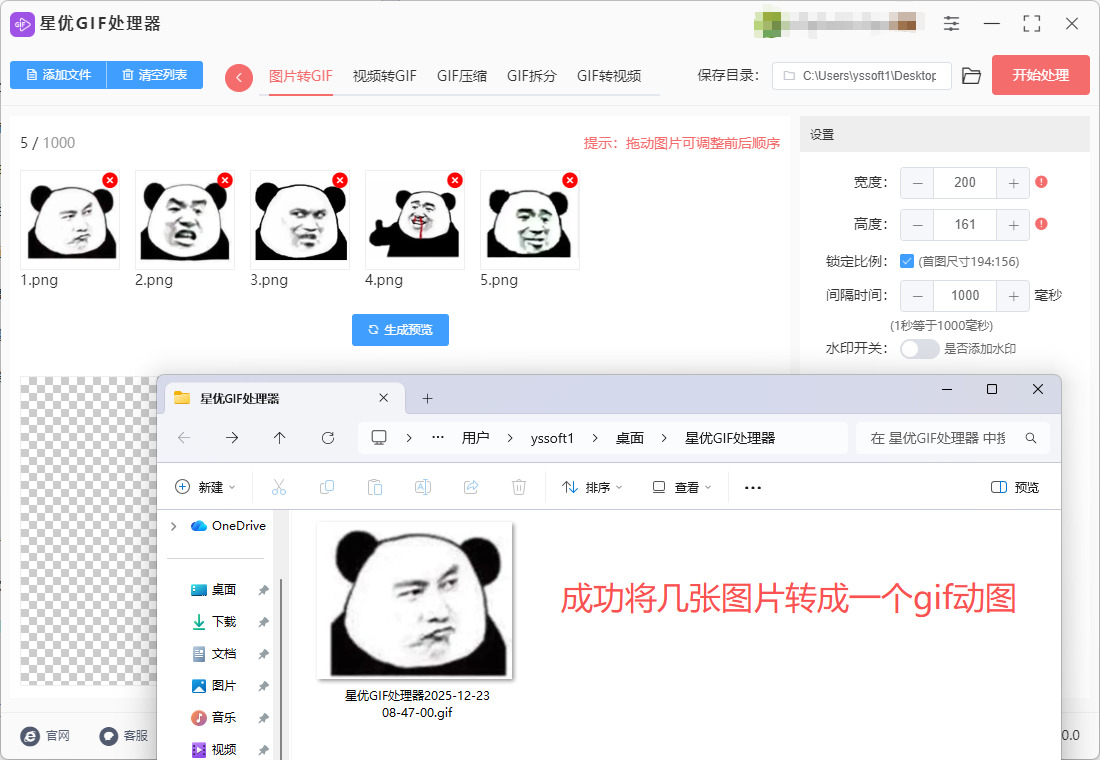Select the generated GIF file thumbnail
This screenshot has height=760, width=1100.
(x=415, y=601)
